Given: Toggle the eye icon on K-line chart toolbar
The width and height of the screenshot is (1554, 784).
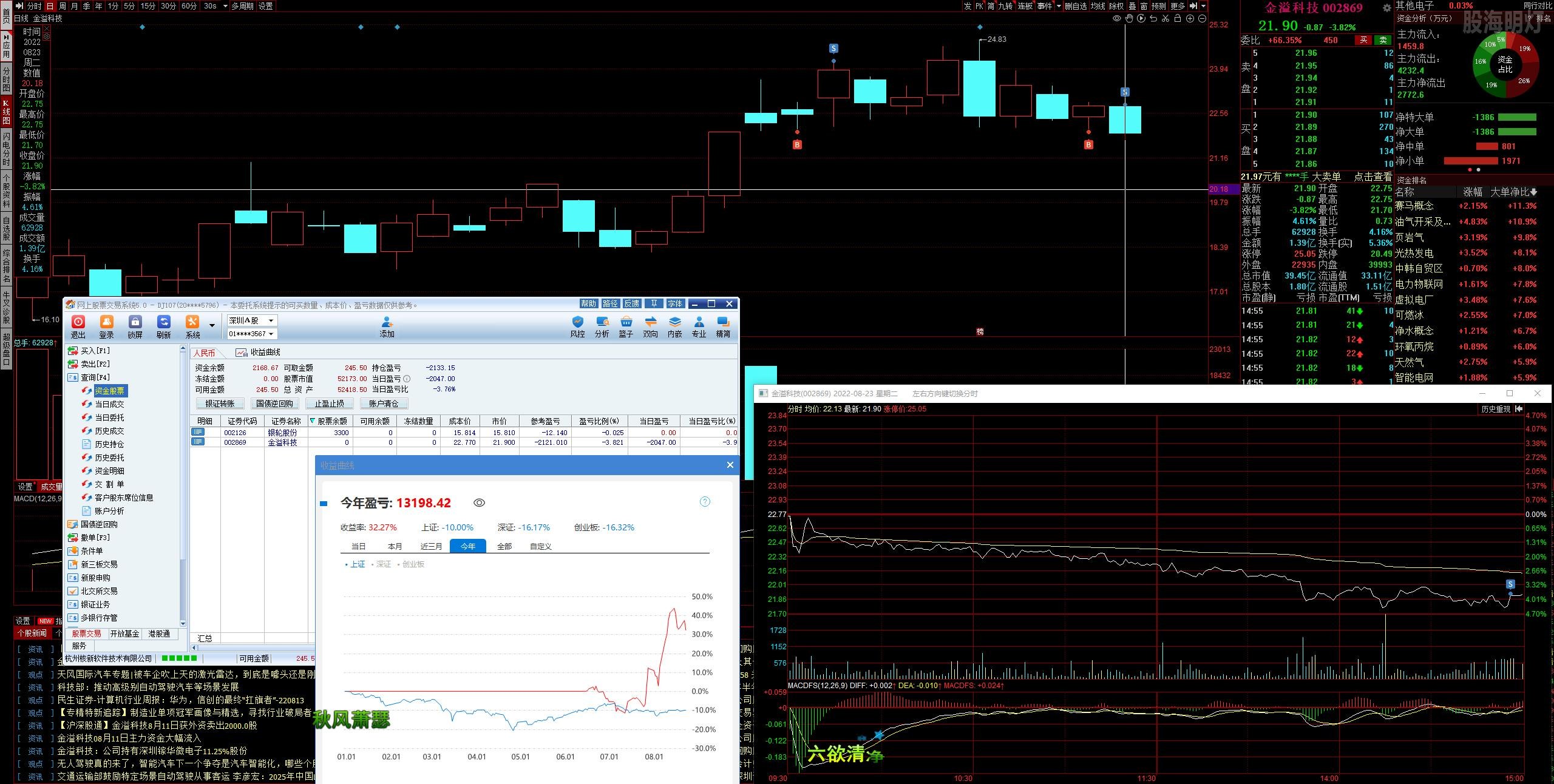Looking at the screenshot, I should click(1117, 19).
